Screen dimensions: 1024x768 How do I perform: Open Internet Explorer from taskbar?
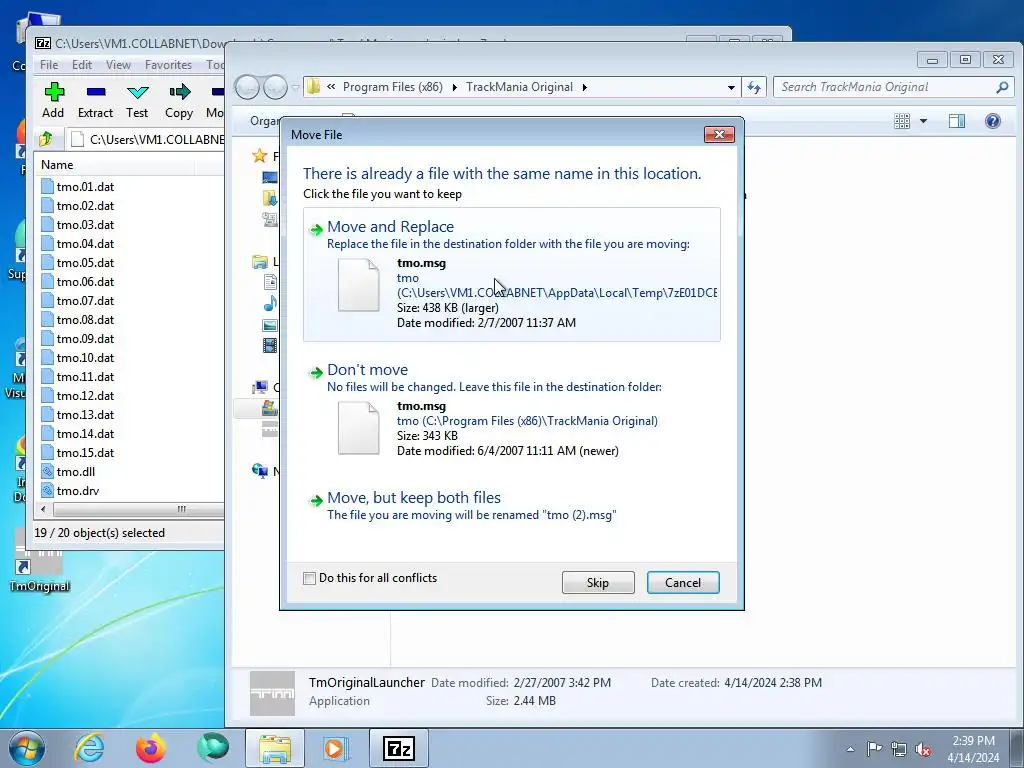point(88,748)
